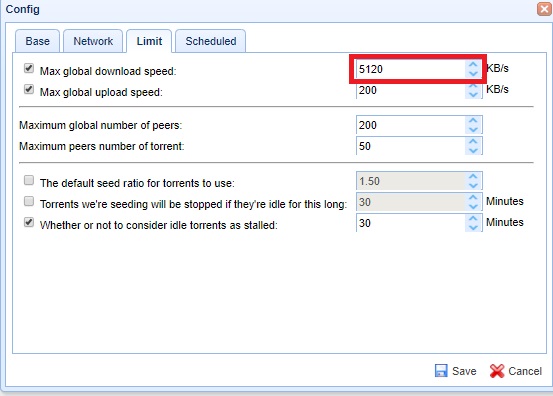The height and width of the screenshot is (396, 553).
Task: Decrease maximum peers number of torrent
Action: coord(473,151)
